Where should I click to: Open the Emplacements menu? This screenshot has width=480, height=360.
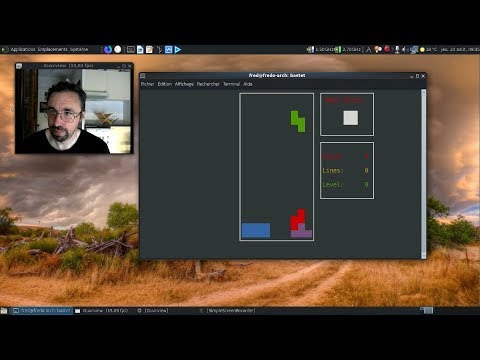coord(53,49)
